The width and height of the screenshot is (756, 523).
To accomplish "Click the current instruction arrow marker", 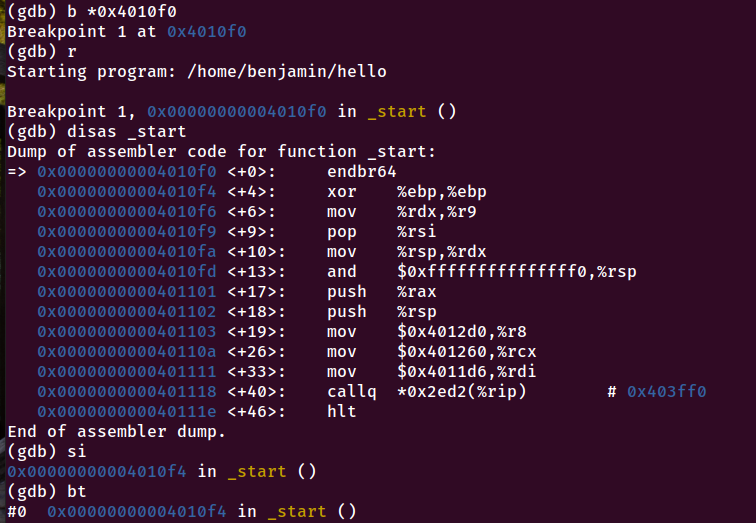I will click(x=17, y=172).
